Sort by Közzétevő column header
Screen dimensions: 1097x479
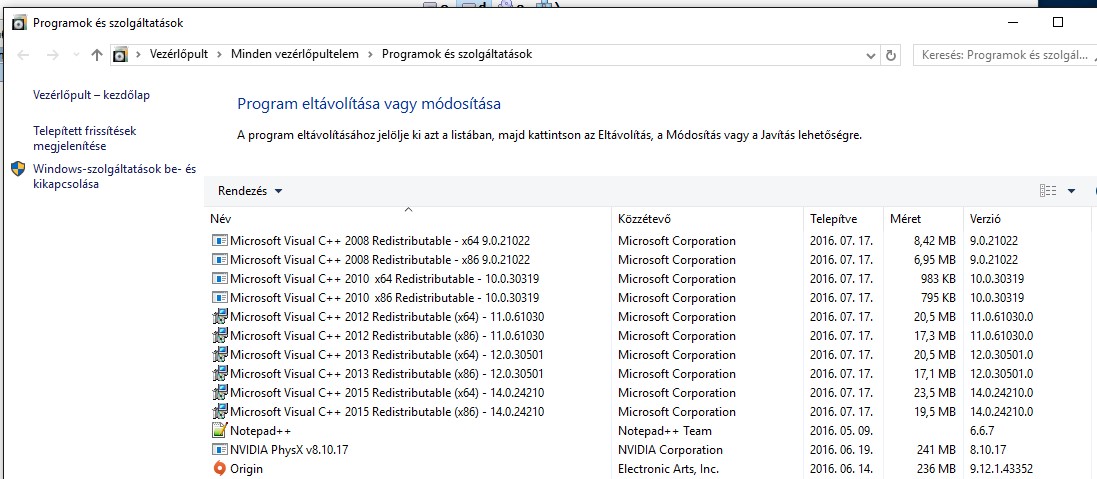click(x=707, y=219)
